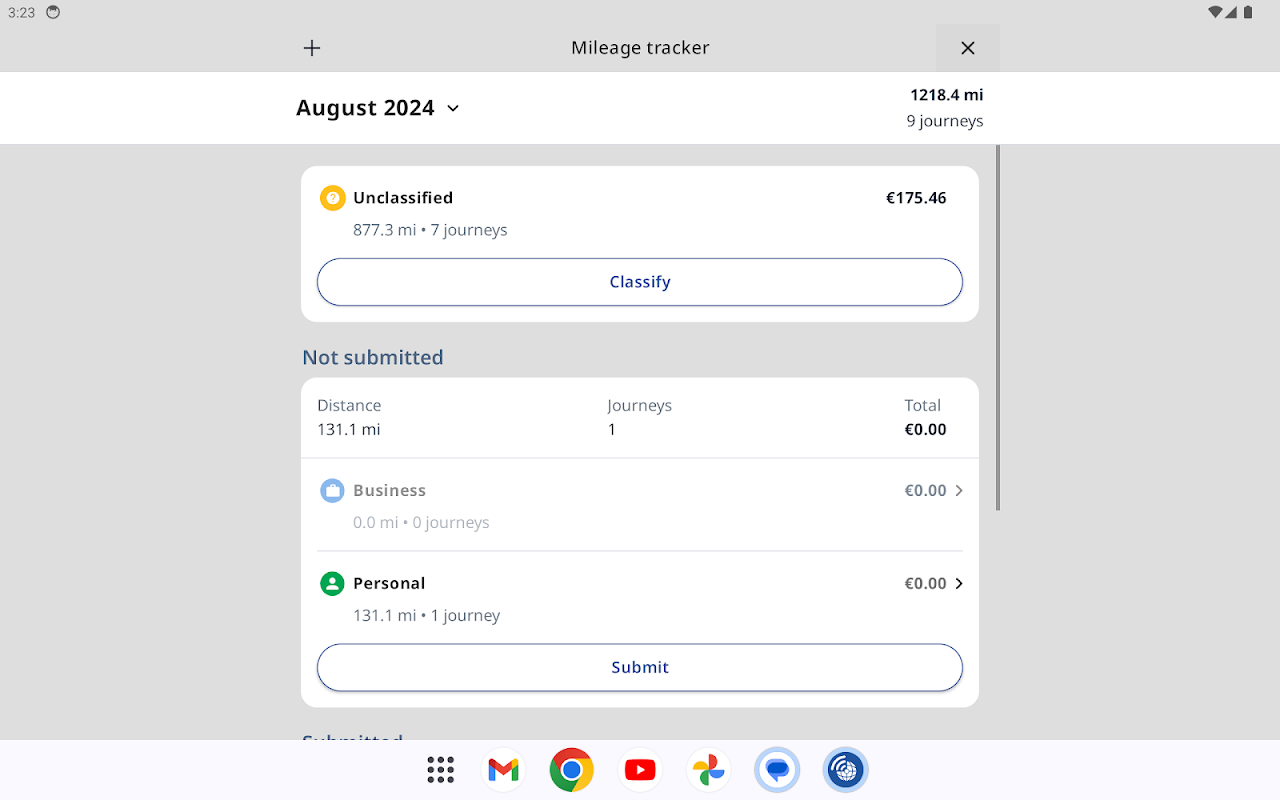Click the 9 journeys summary text
The image size is (1280, 800).
(x=945, y=121)
